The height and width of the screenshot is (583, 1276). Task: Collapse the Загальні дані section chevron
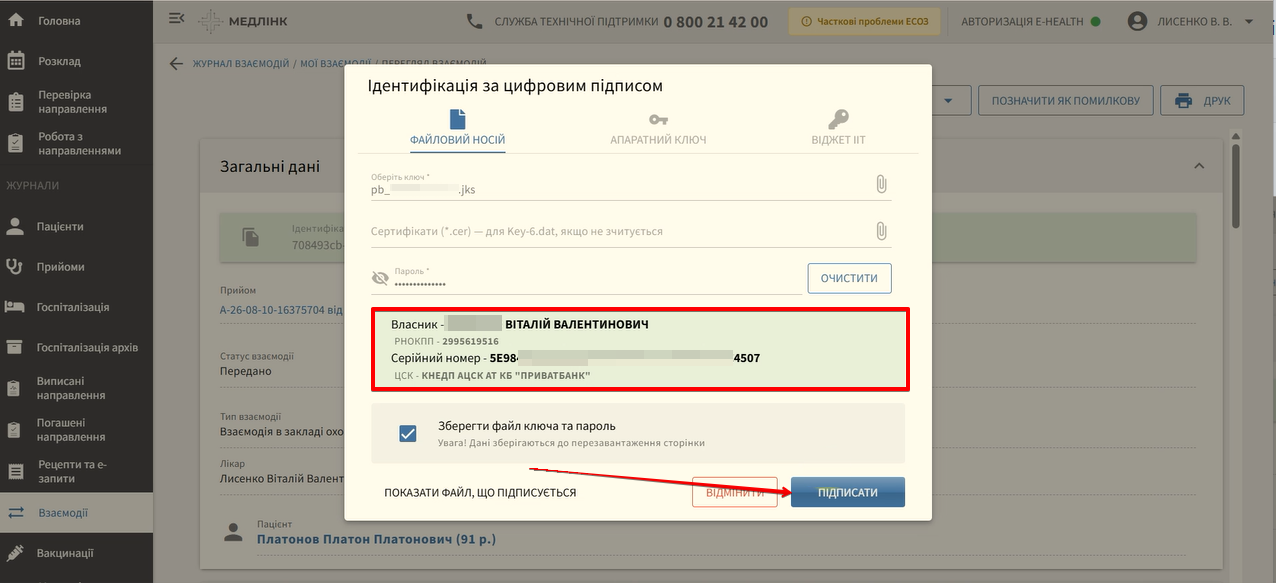1199,166
